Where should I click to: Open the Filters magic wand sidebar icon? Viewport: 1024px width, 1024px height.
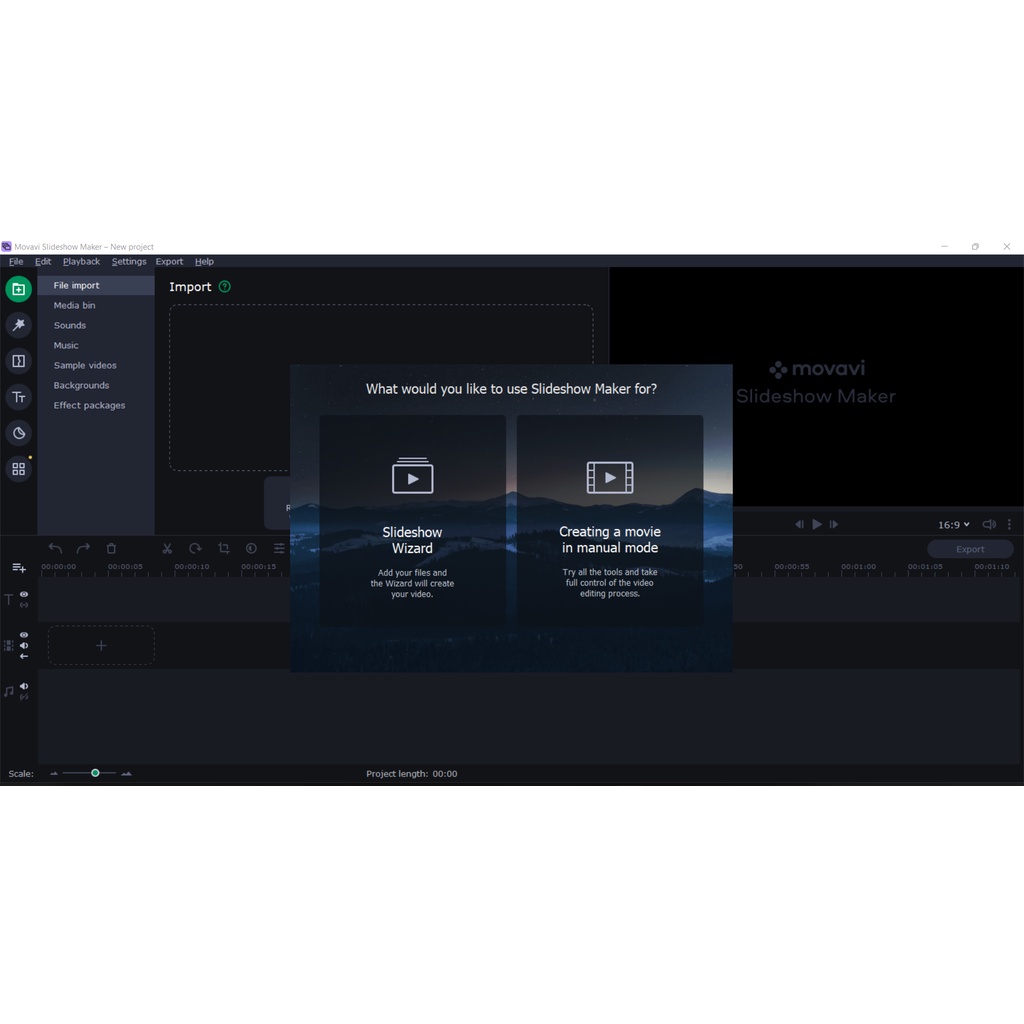18,325
